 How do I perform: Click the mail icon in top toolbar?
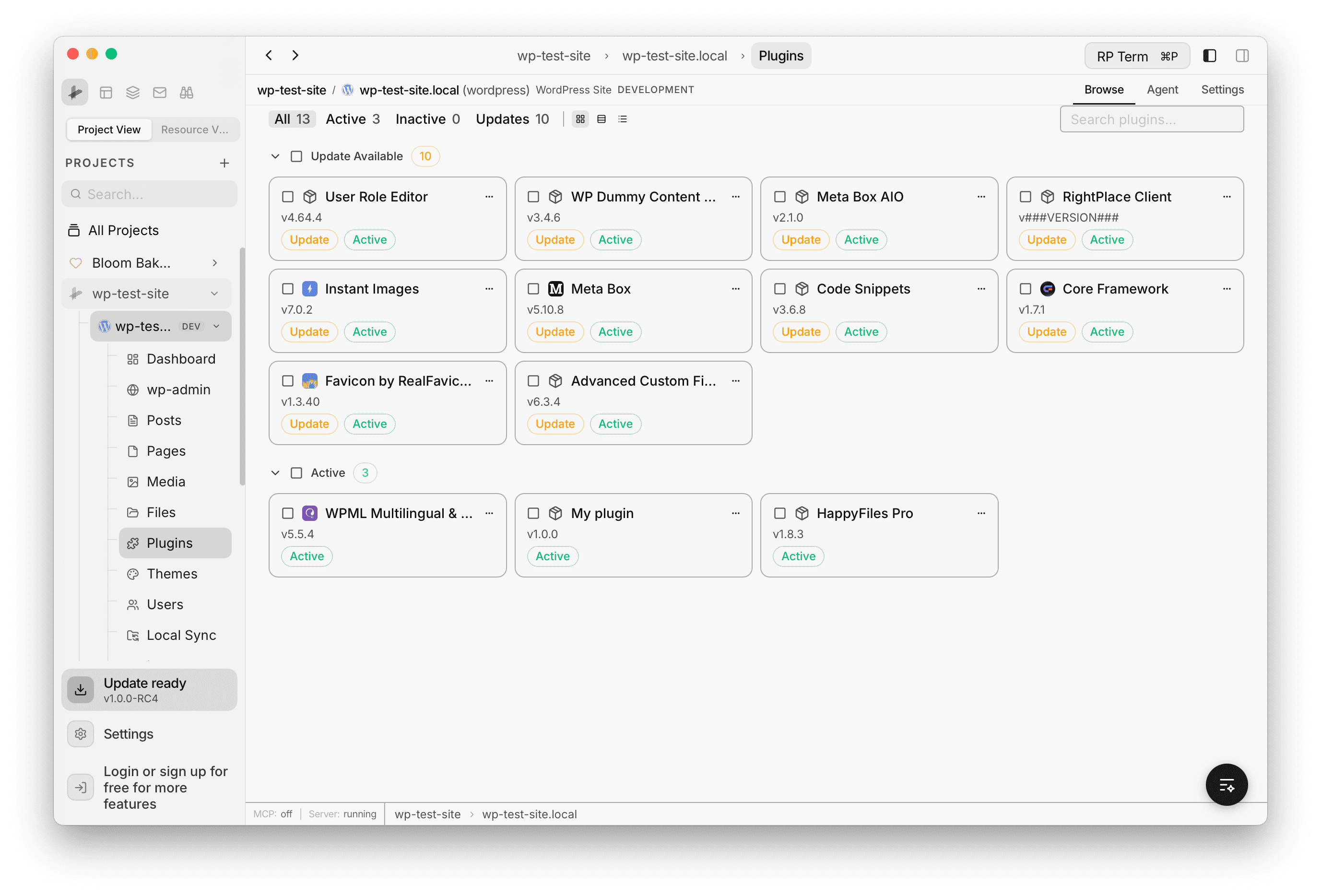click(160, 92)
